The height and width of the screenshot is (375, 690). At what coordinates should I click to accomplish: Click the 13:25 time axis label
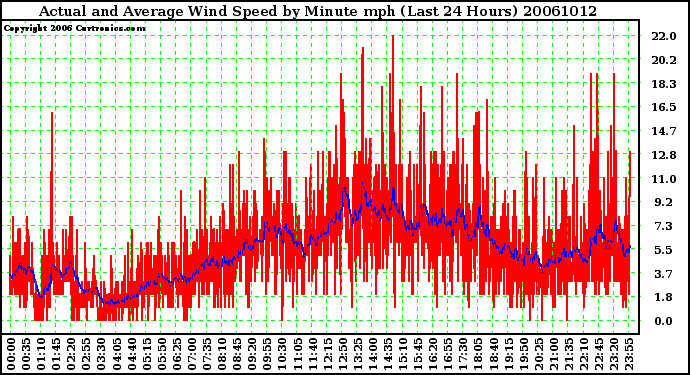[x=357, y=354]
